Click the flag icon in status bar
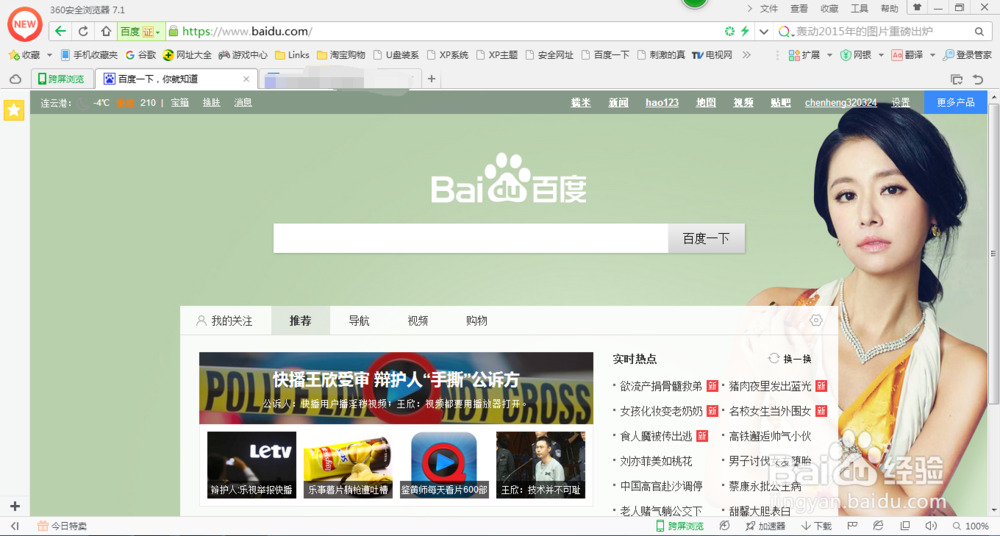Image resolution: width=1000 pixels, height=536 pixels. click(x=853, y=526)
